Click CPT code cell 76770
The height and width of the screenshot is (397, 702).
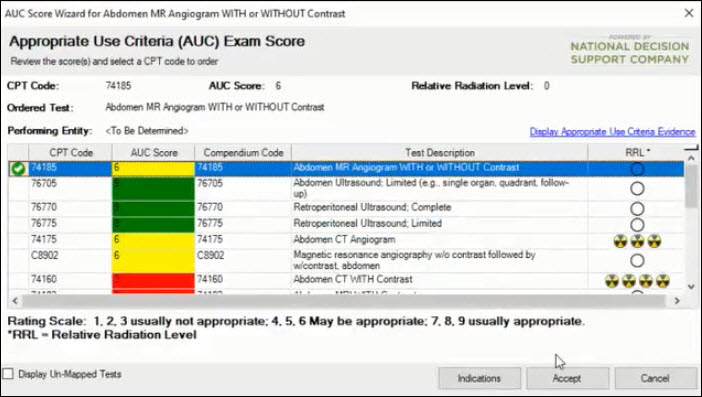point(70,209)
